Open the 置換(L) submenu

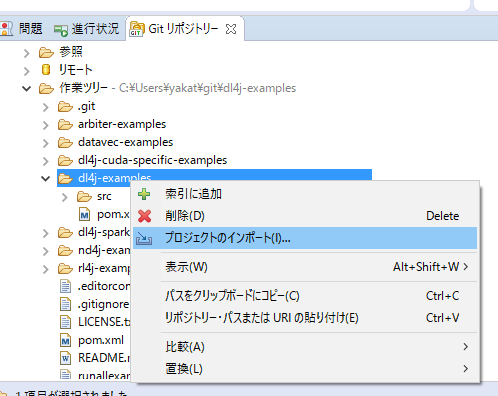coord(305,369)
